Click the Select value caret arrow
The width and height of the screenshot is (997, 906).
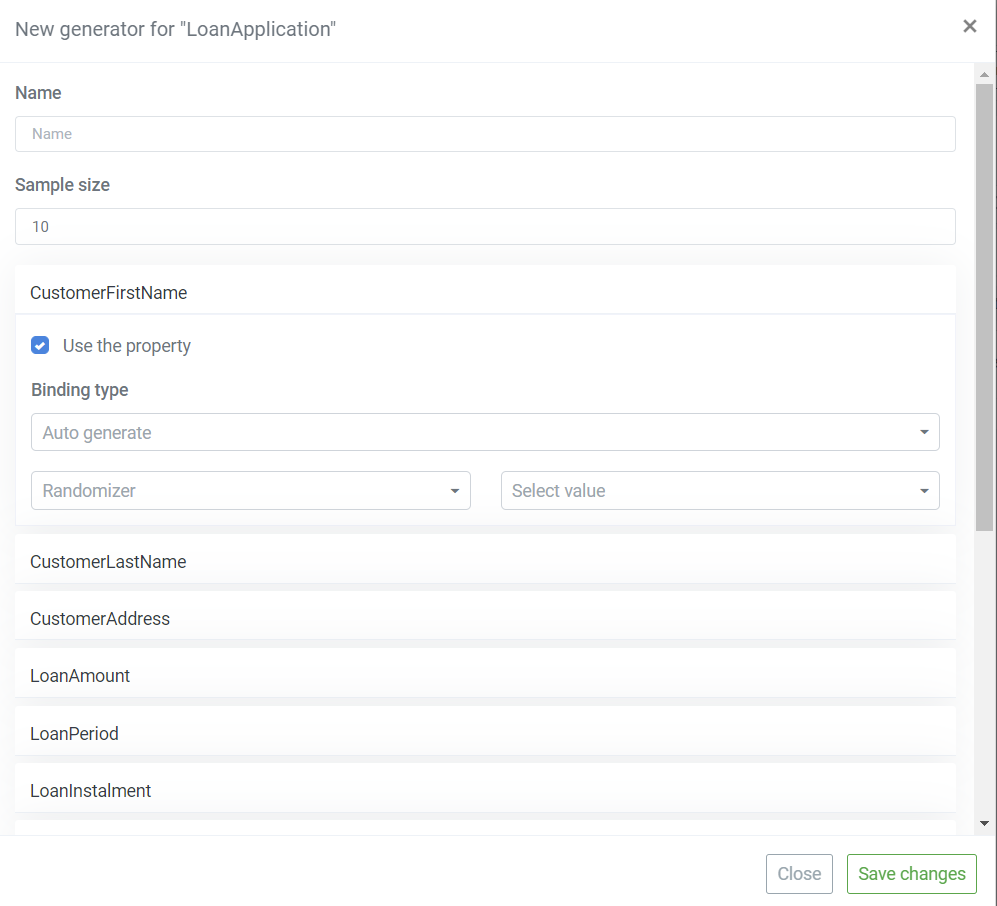click(924, 491)
